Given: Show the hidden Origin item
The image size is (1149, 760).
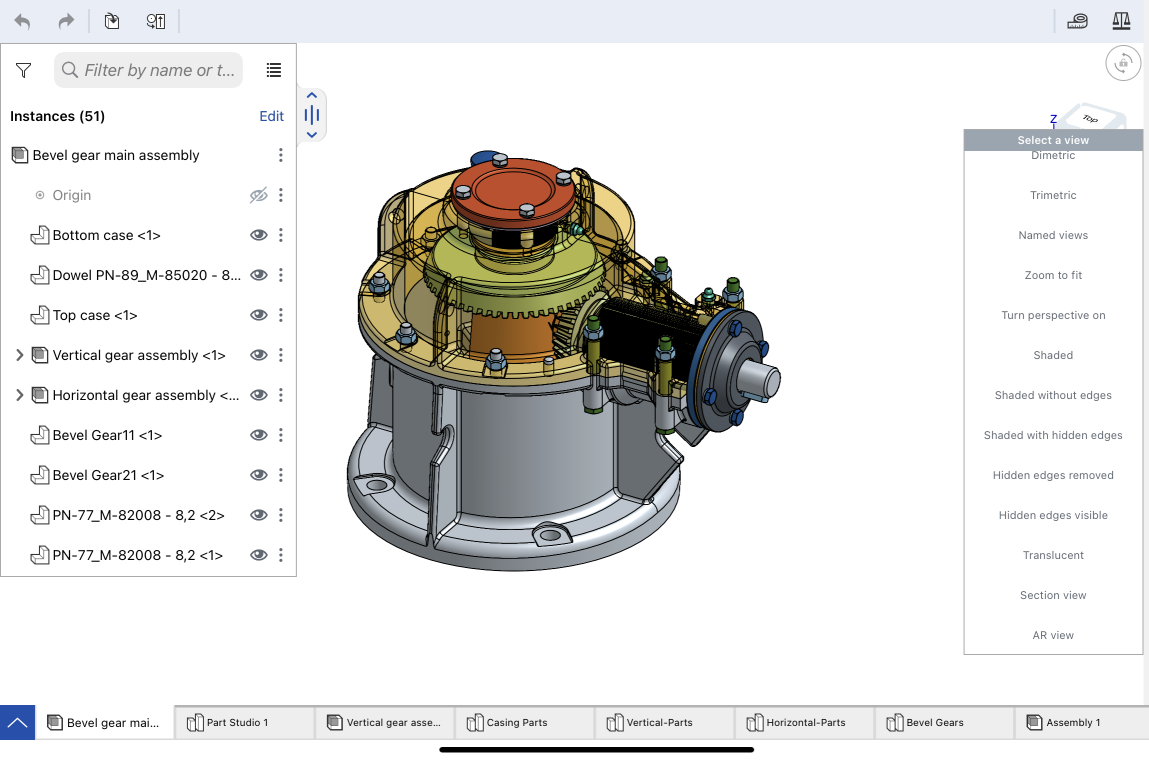Looking at the screenshot, I should (259, 195).
